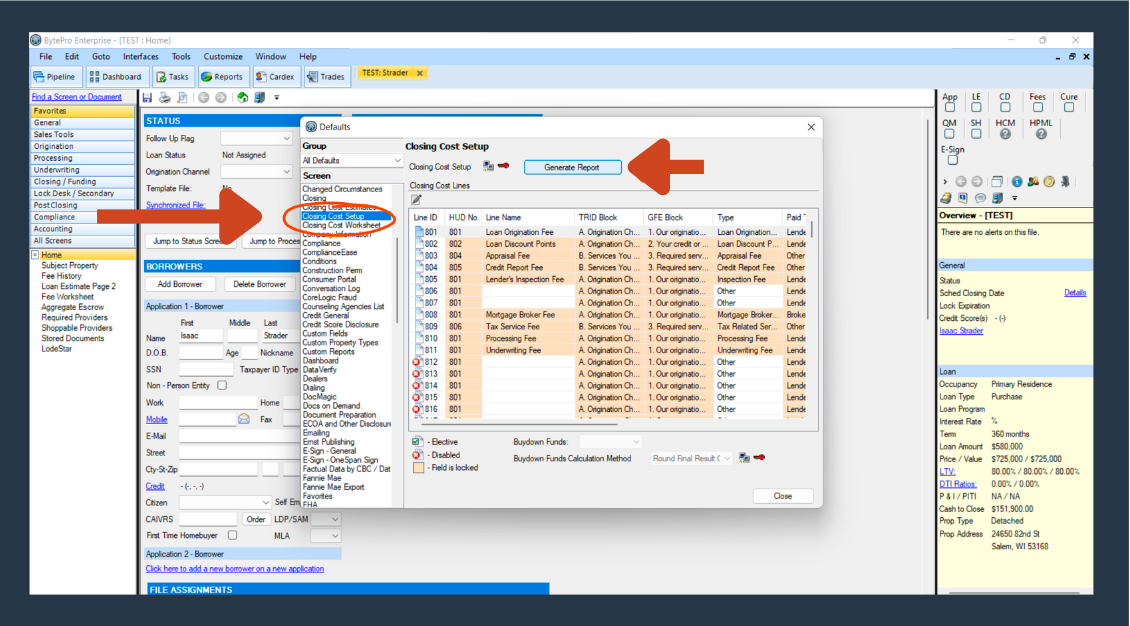Viewport: 1130px width, 626px height.
Task: Click the green home icon in the toolbar
Action: point(242,97)
